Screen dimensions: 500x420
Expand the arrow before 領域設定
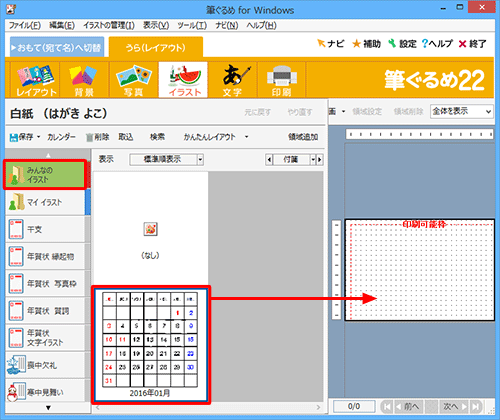point(343,111)
